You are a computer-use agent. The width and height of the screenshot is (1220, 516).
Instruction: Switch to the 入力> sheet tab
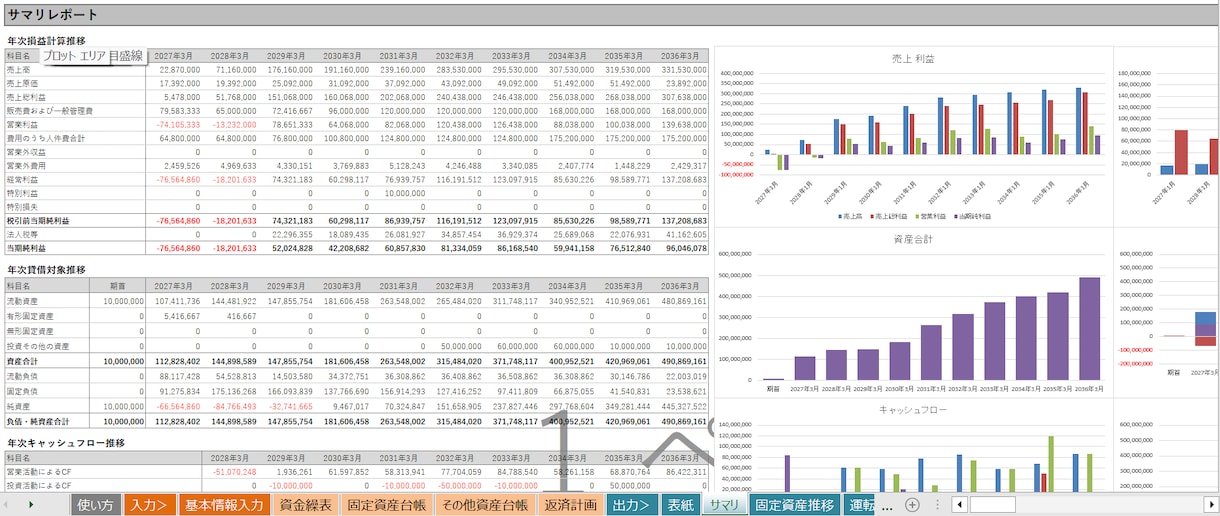(x=150, y=505)
